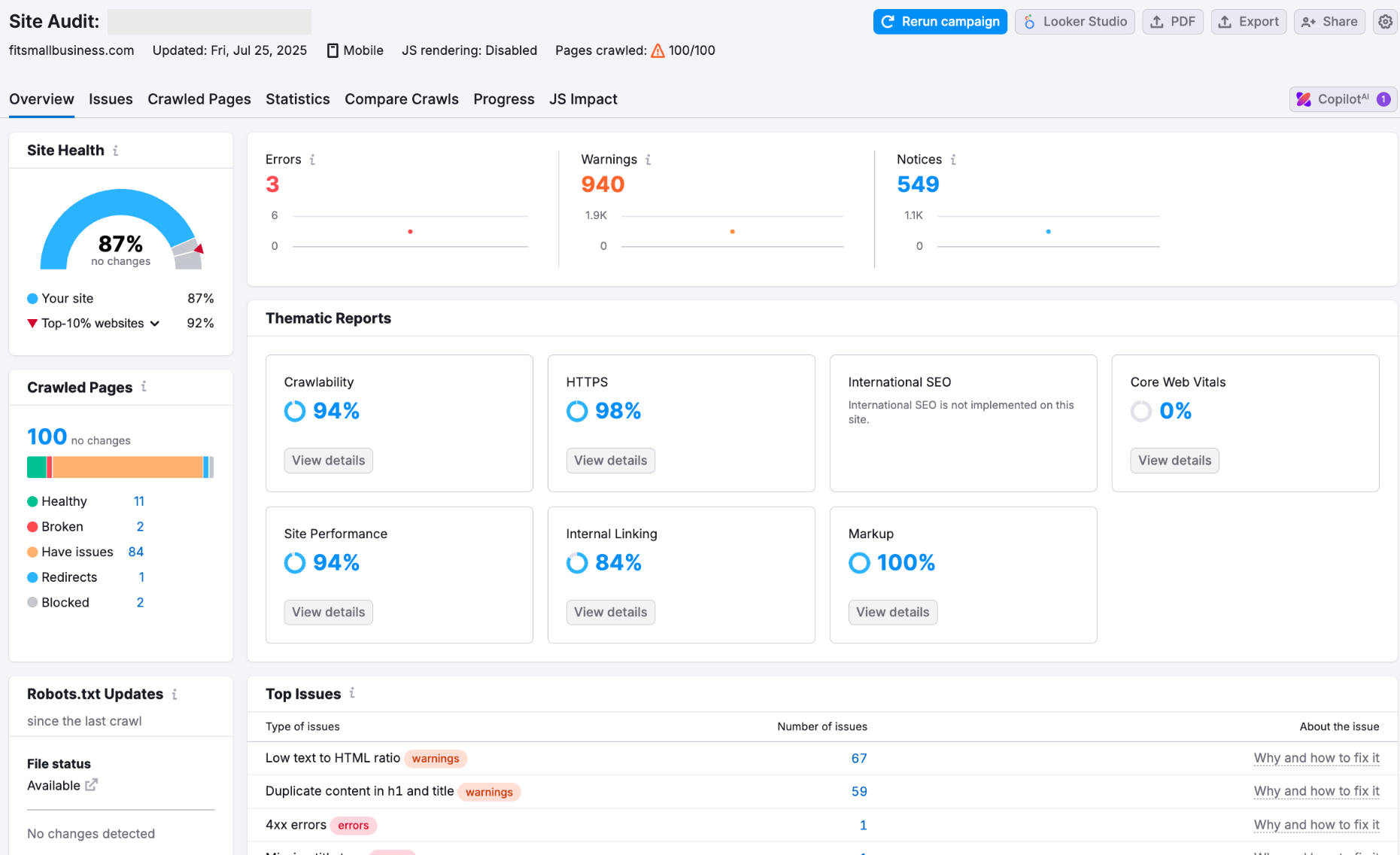Select the Overview tab
Screen dimensions: 1400x855
tap(41, 99)
